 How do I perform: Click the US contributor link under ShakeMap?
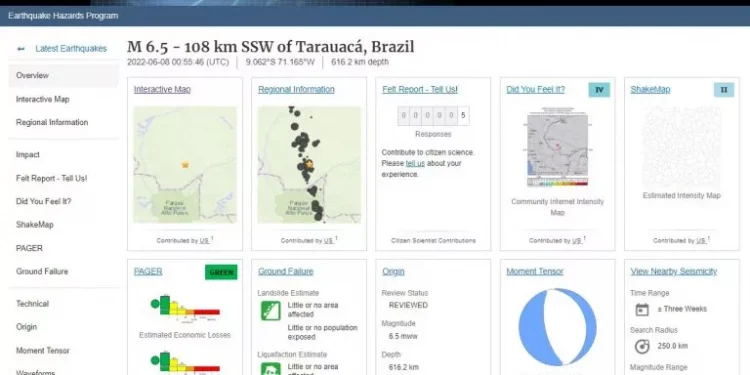701,241
